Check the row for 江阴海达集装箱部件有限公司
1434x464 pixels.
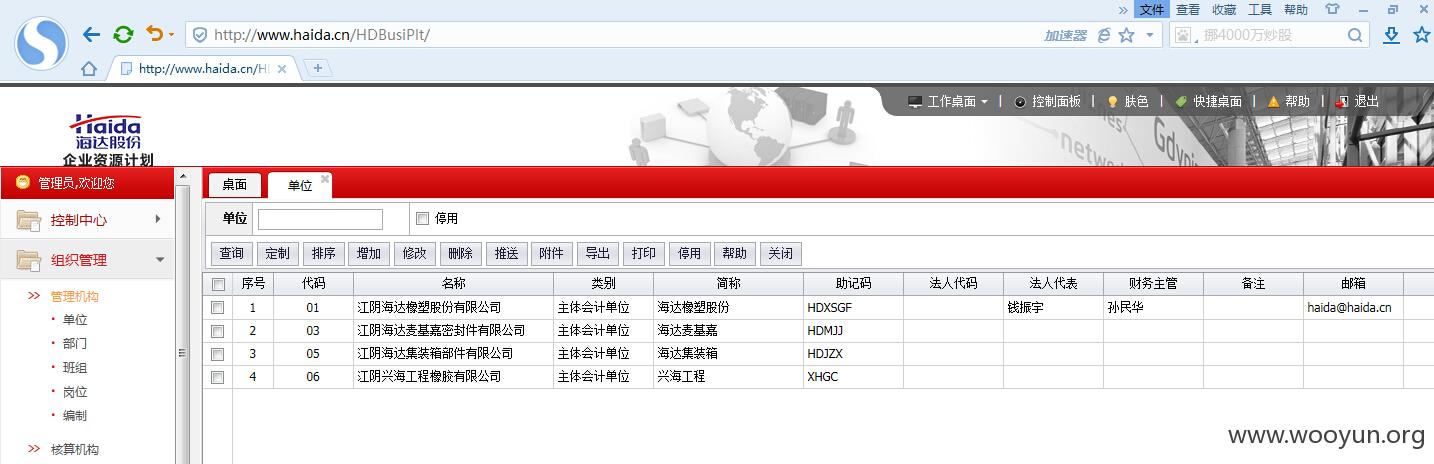[x=218, y=354]
